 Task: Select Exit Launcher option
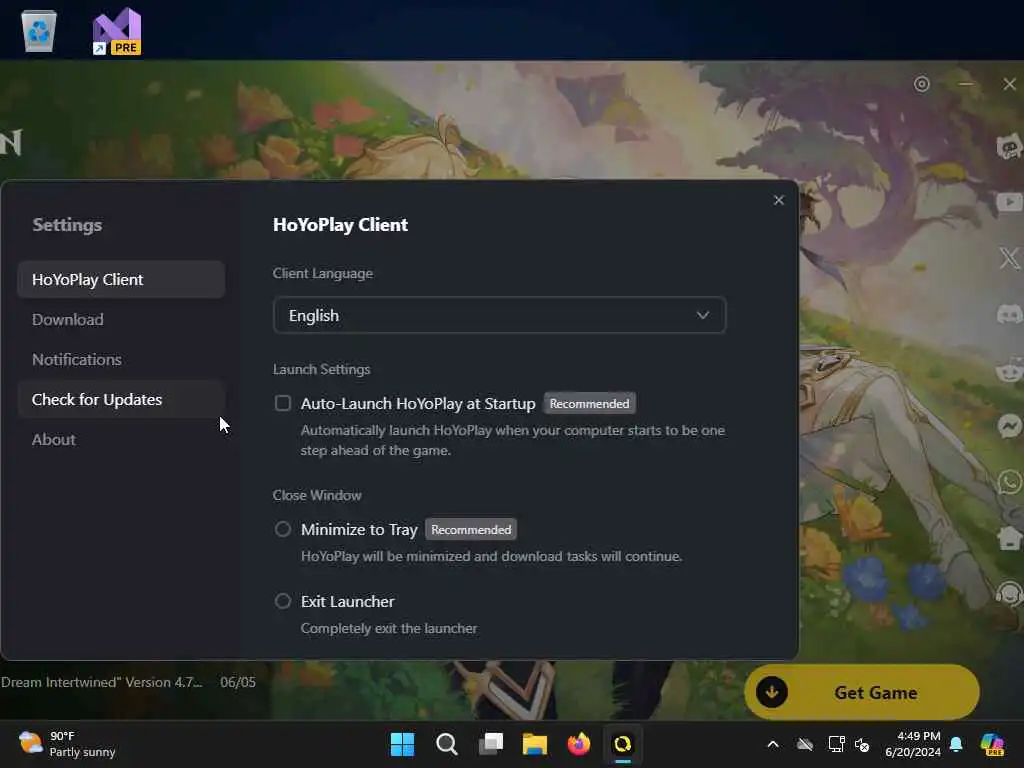coord(283,601)
